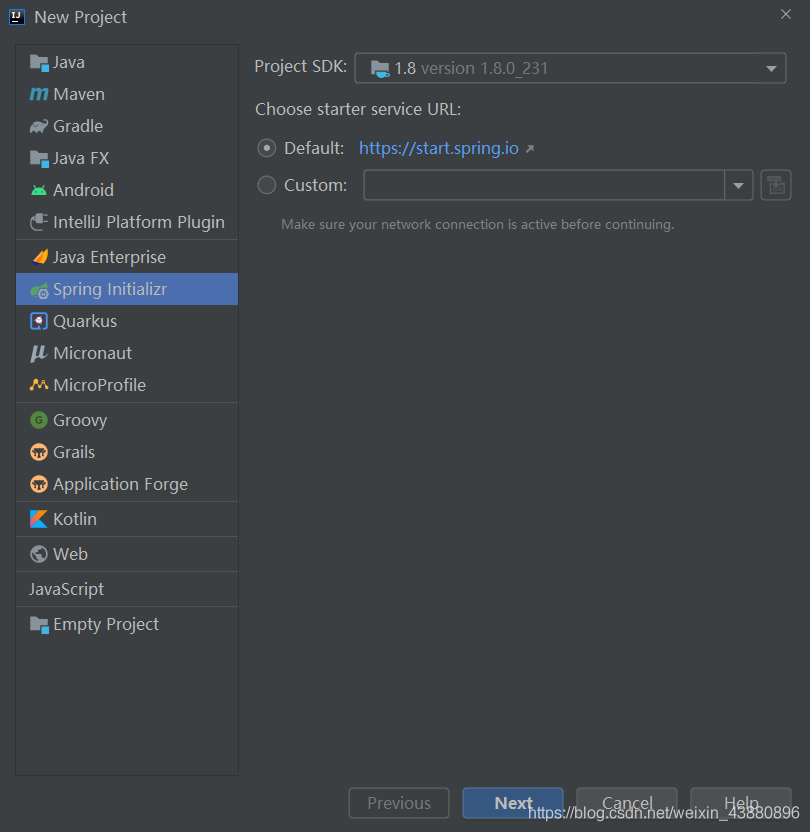Choose Gradle in the project type list
Image resolution: width=810 pixels, height=832 pixels.
click(127, 126)
